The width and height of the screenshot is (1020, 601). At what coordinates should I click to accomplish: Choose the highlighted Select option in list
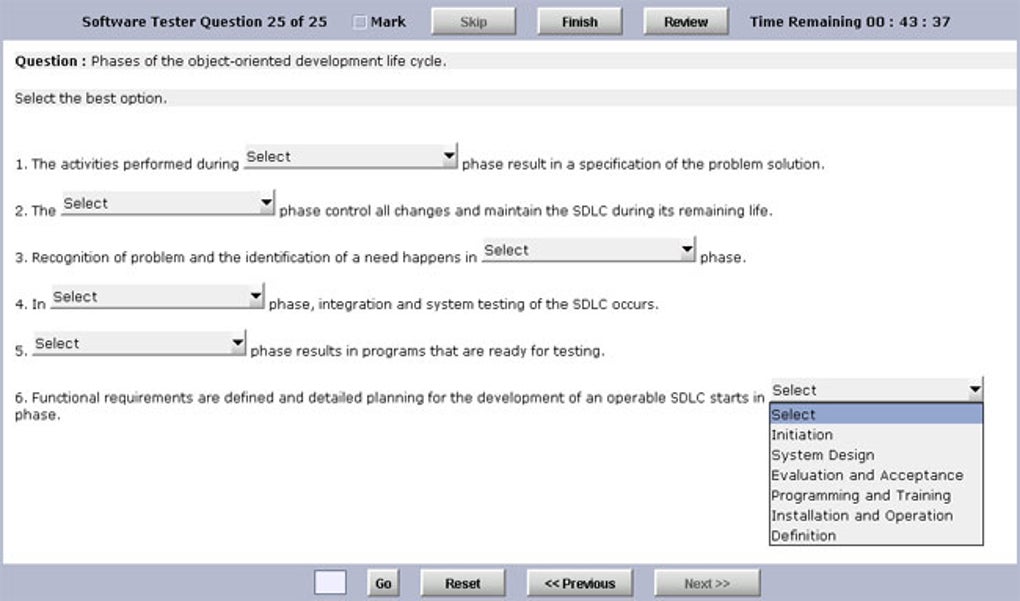point(876,414)
